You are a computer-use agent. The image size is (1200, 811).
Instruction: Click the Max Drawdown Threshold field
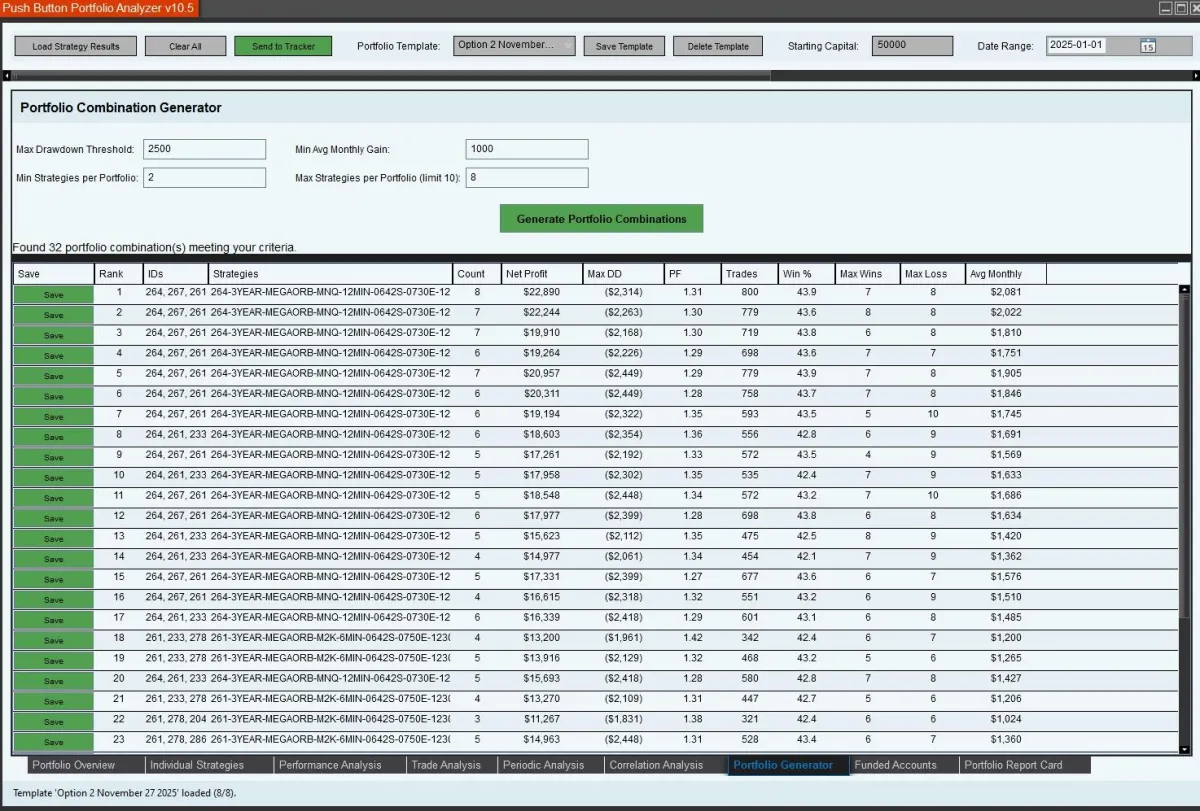(x=205, y=149)
